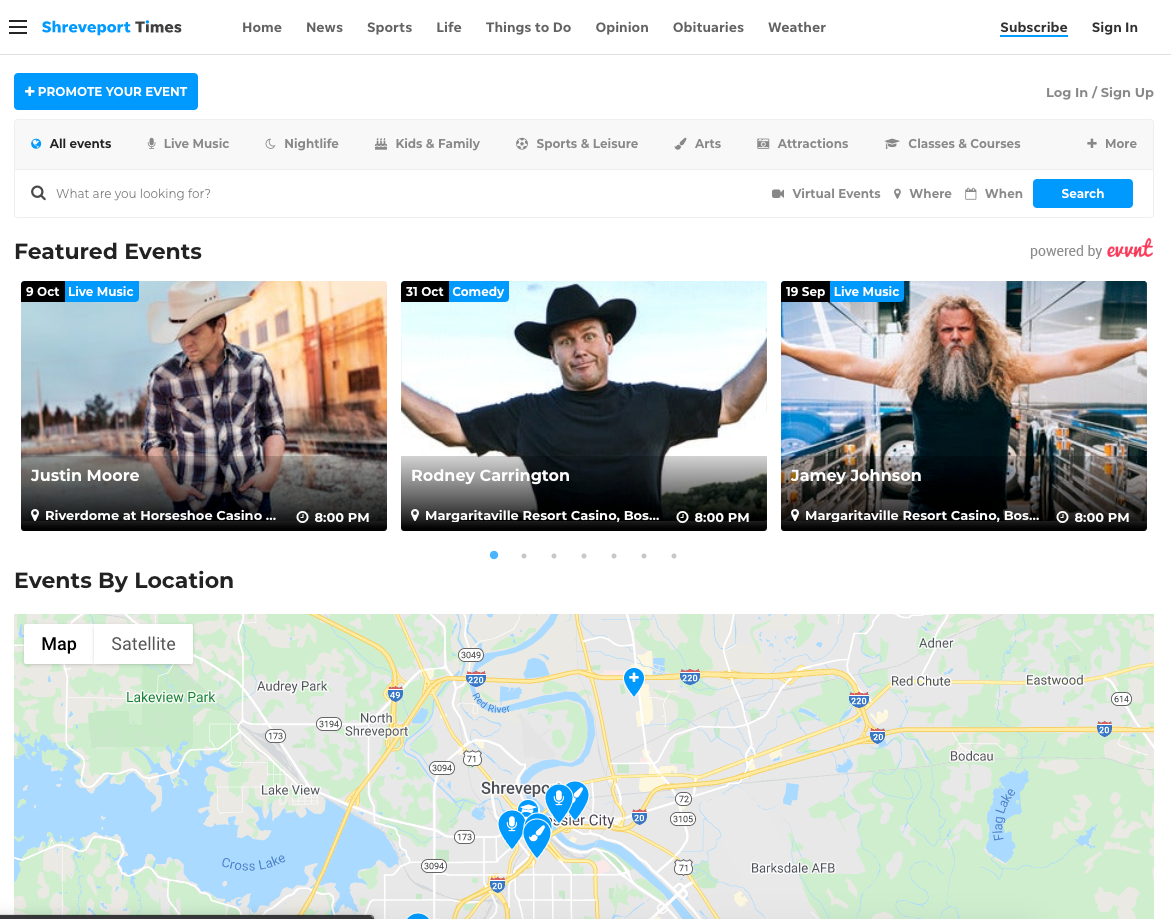Open Things to Do
Image resolution: width=1171 pixels, height=919 pixels.
528,27
